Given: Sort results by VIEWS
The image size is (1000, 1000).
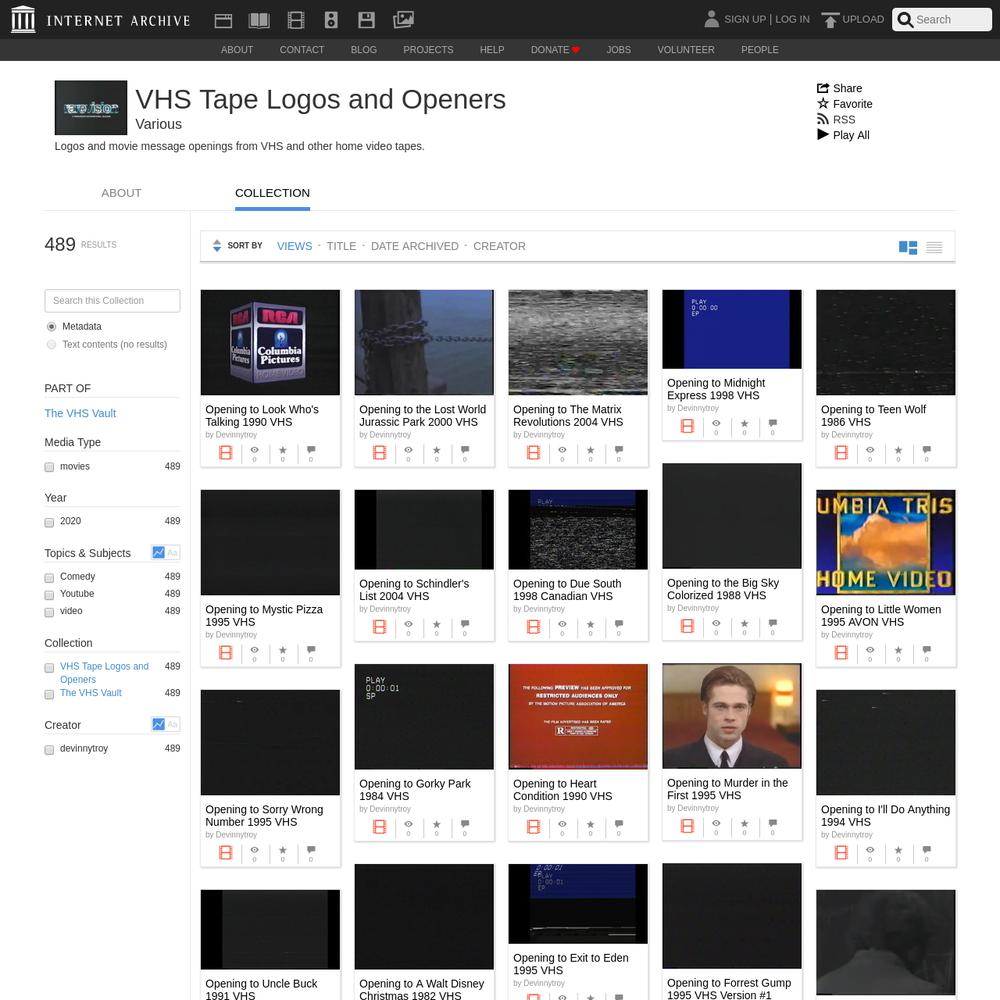Looking at the screenshot, I should (x=295, y=246).
